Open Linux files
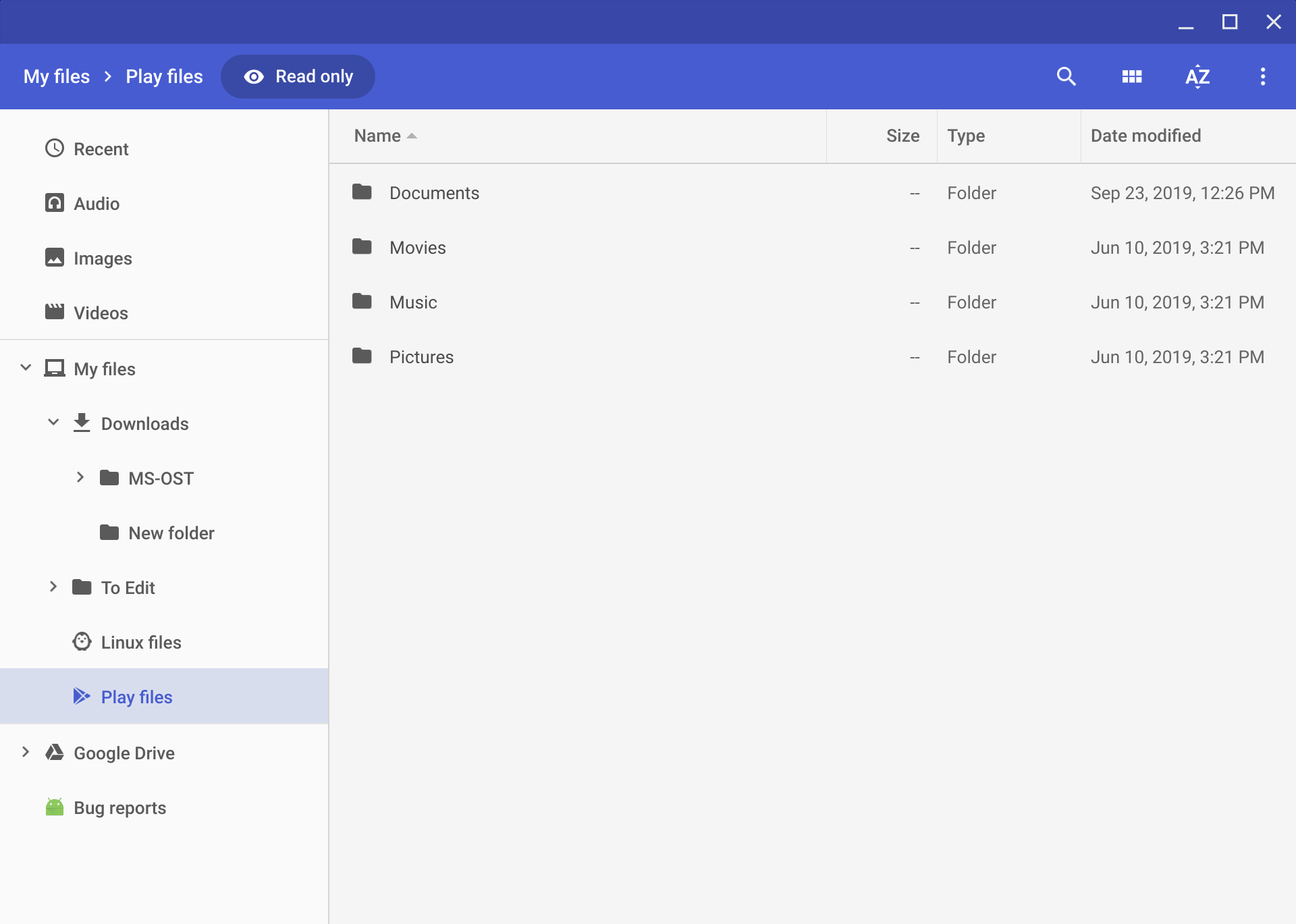The image size is (1296, 924). [140, 642]
